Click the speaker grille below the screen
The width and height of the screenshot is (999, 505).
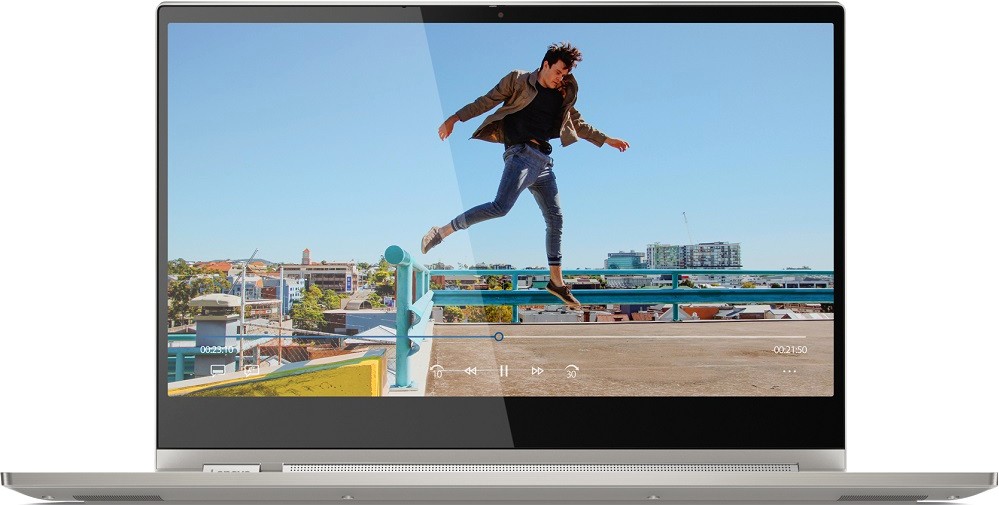540,468
